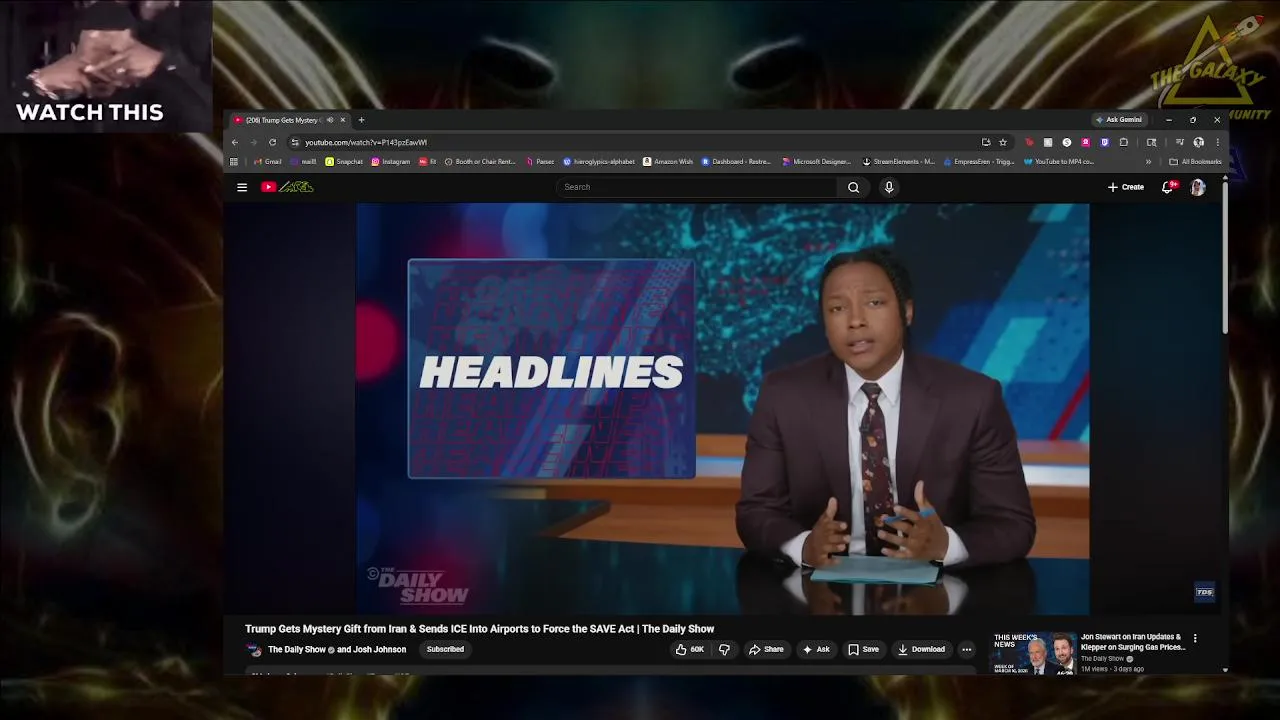The height and width of the screenshot is (720, 1280).
Task: Open a new browser tab
Action: click(x=361, y=120)
